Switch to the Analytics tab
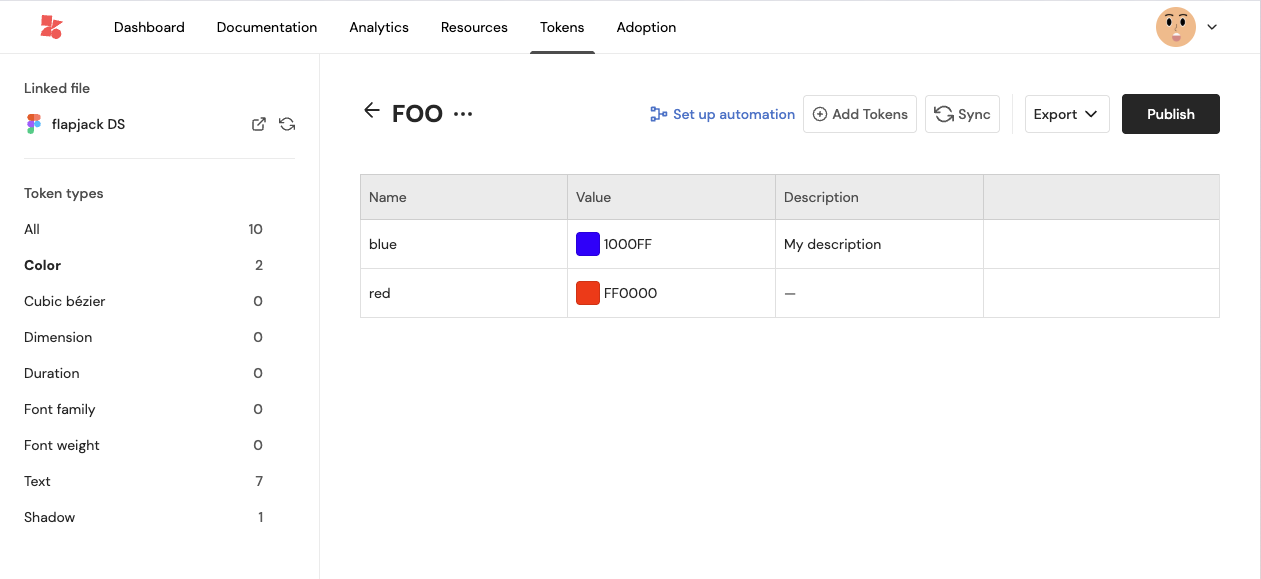This screenshot has width=1261, height=579. [x=379, y=27]
